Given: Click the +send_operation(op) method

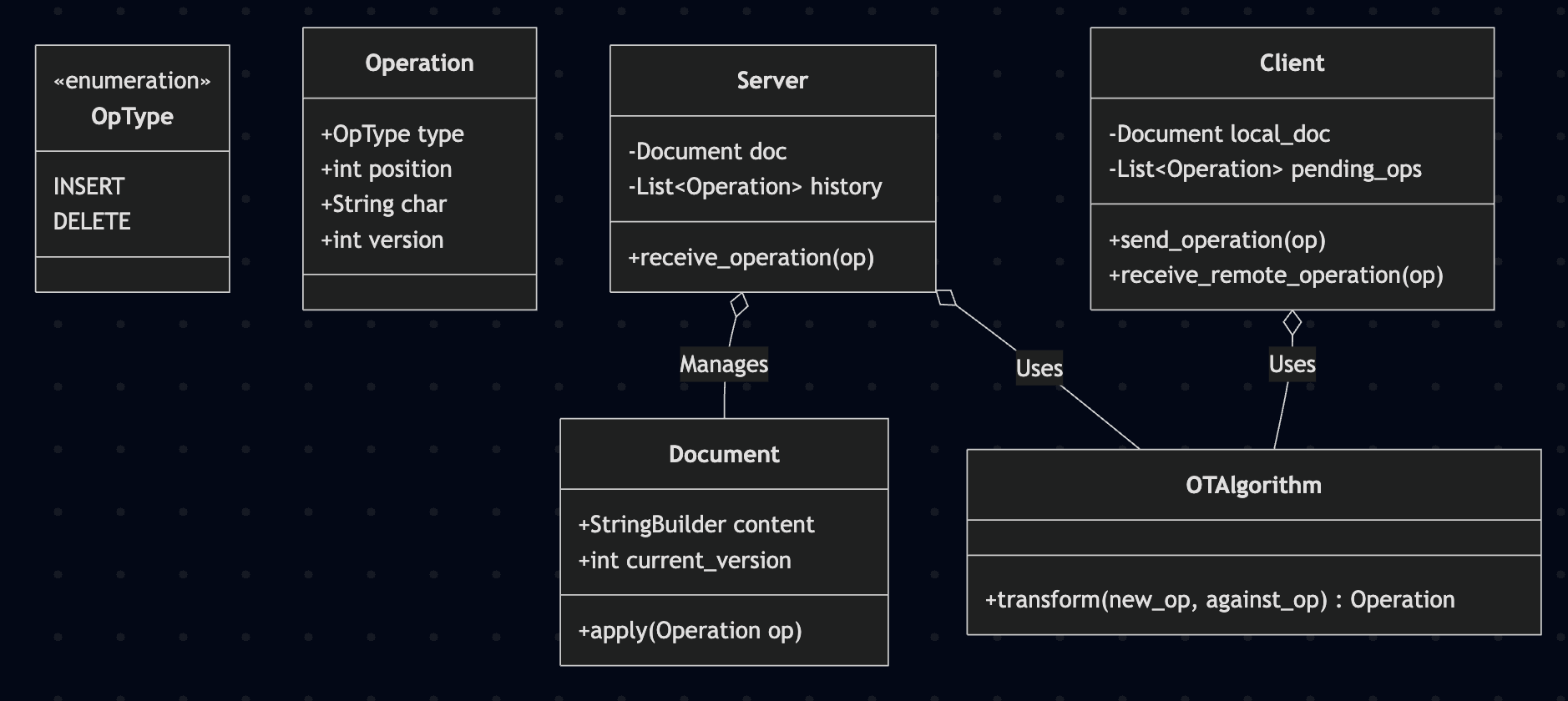Looking at the screenshot, I should click(x=1216, y=240).
